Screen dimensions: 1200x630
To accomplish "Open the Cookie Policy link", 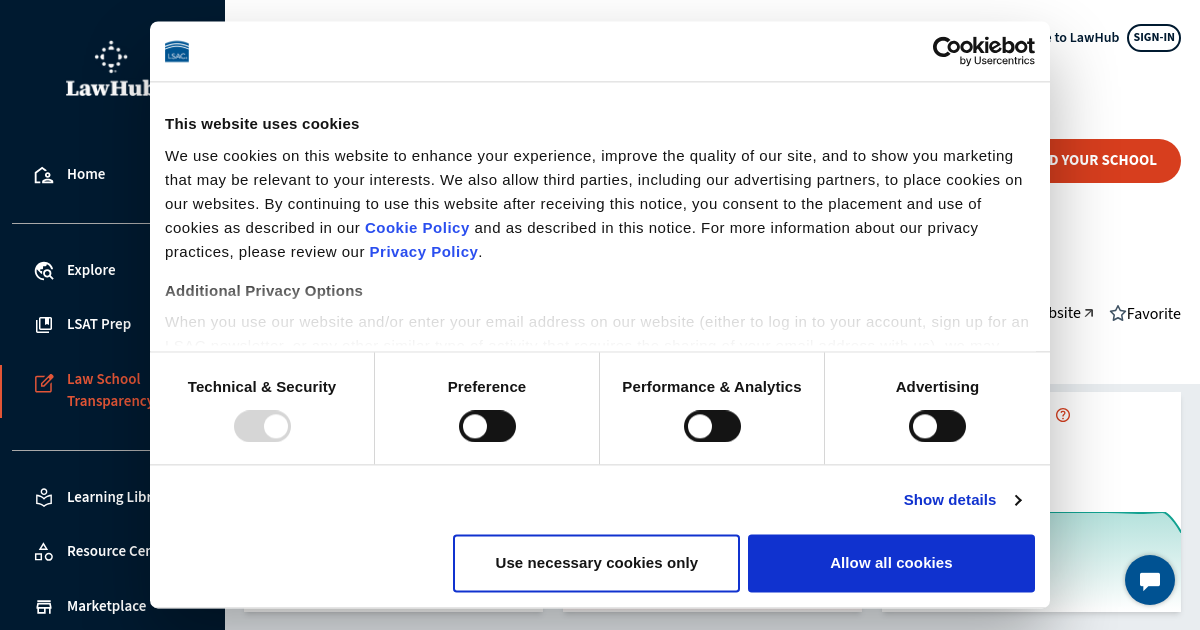I will (417, 228).
